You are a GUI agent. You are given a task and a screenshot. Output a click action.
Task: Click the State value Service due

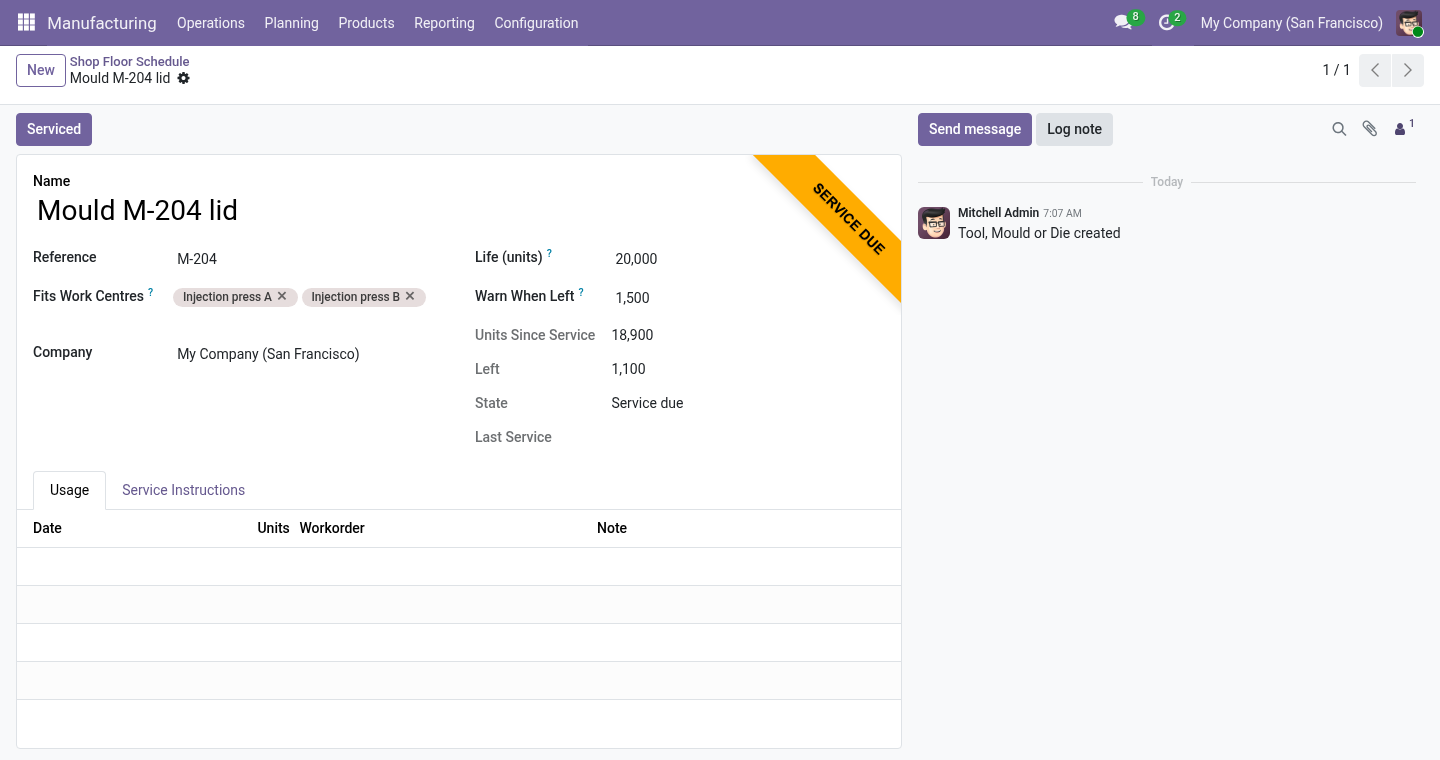pyautogui.click(x=647, y=403)
